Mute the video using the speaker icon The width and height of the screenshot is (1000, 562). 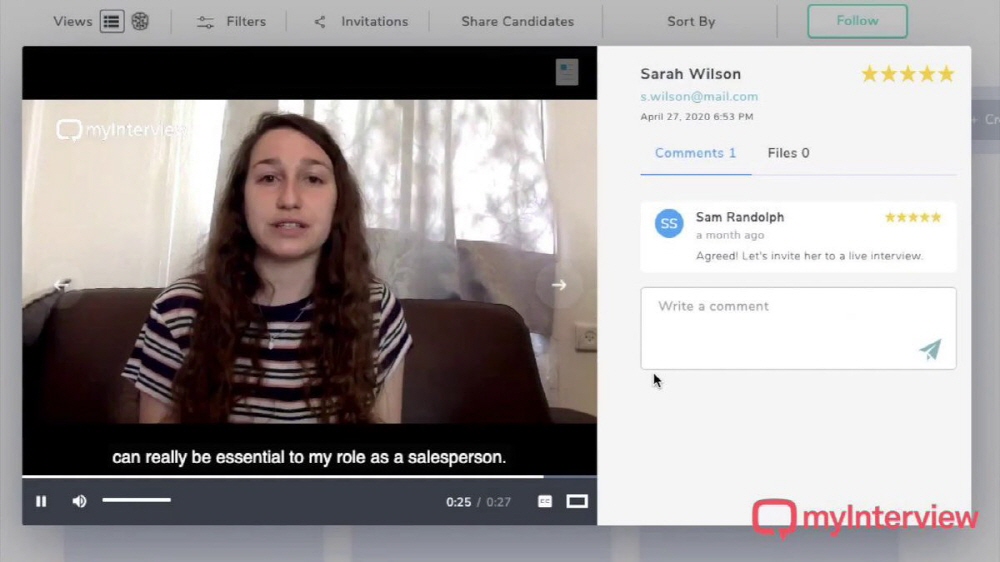(x=79, y=501)
